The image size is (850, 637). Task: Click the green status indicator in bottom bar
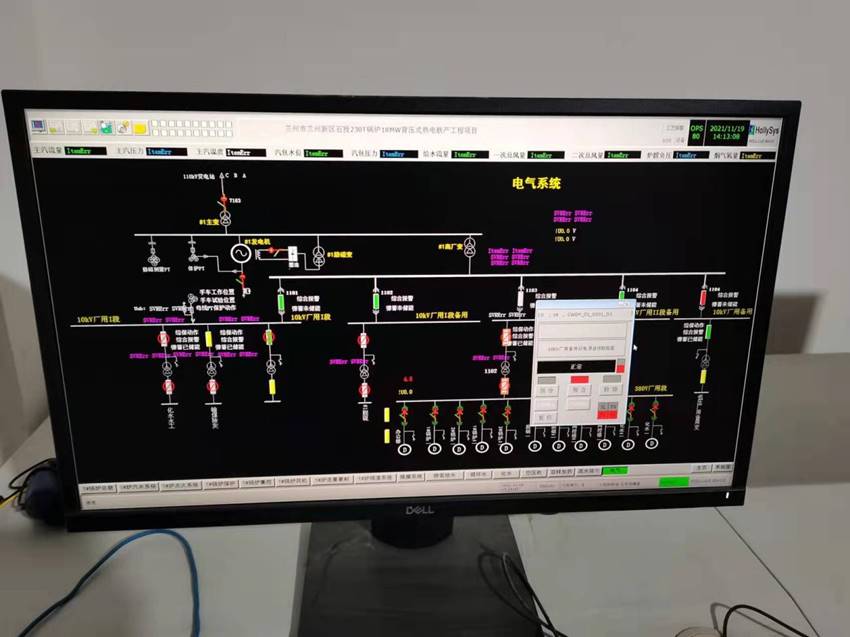pos(673,481)
